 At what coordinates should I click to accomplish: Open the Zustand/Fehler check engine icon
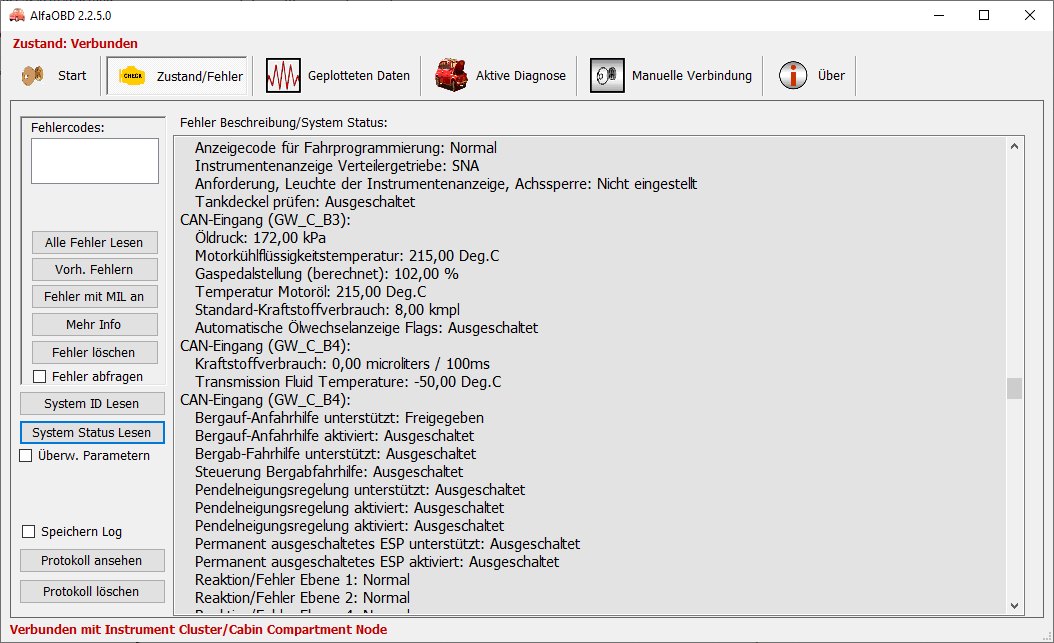[x=131, y=76]
